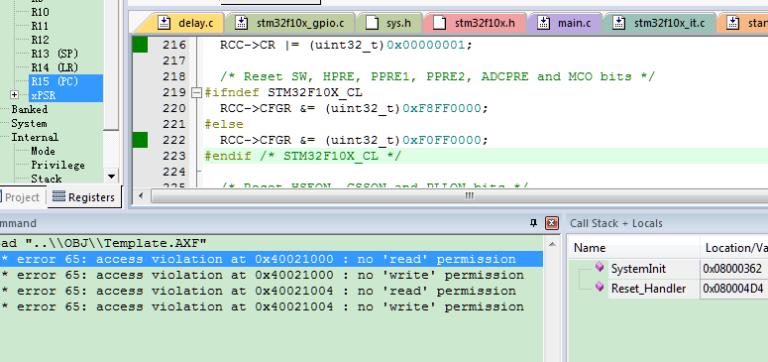Screen dimensions: 768x362
Task: Collapse the #ifndef block at line 219
Action: point(196,93)
